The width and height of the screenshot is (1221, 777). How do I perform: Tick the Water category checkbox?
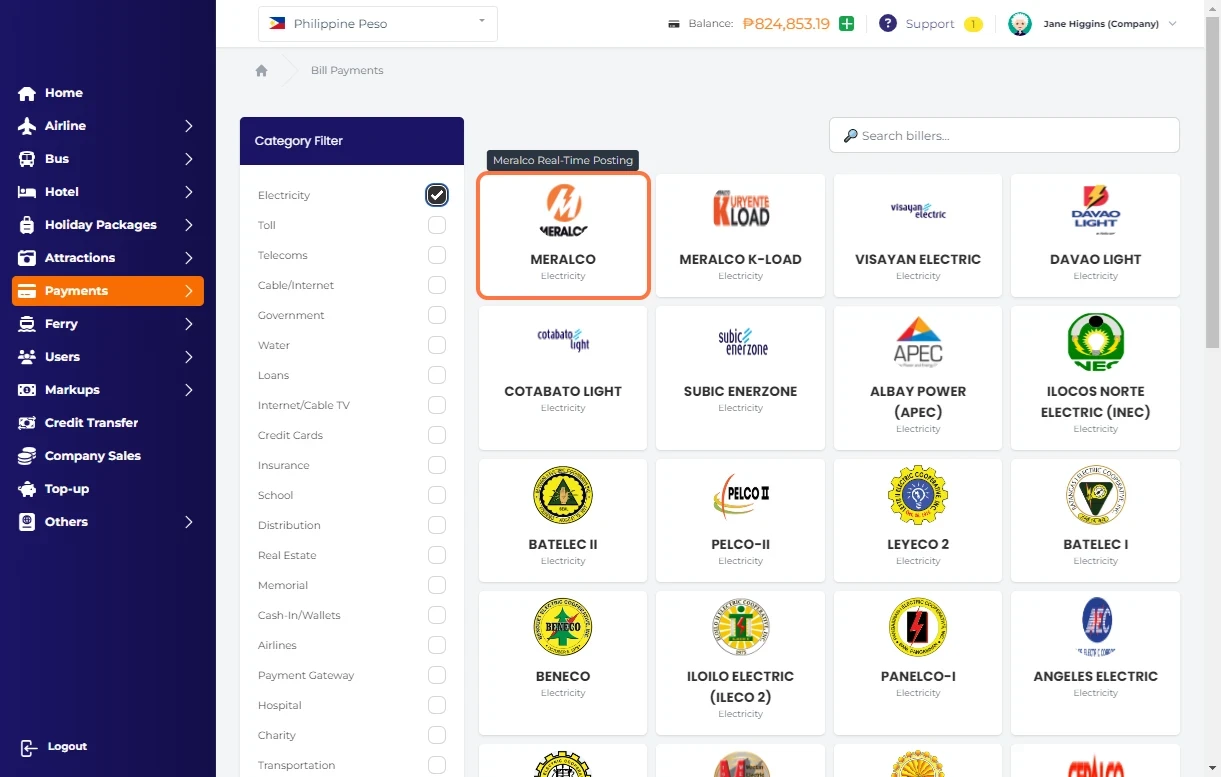coord(437,345)
